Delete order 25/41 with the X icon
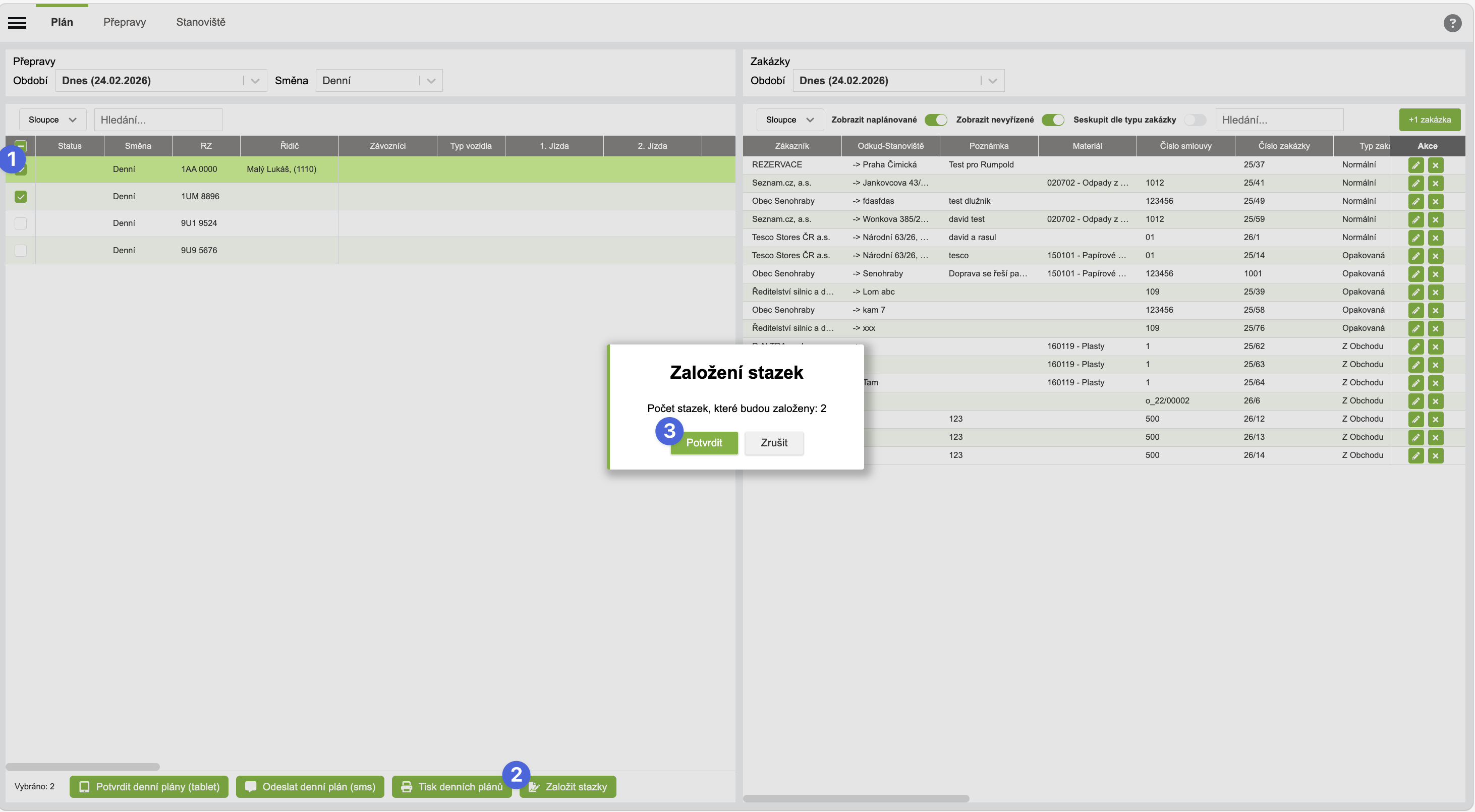The image size is (1475, 812). 1435,183
